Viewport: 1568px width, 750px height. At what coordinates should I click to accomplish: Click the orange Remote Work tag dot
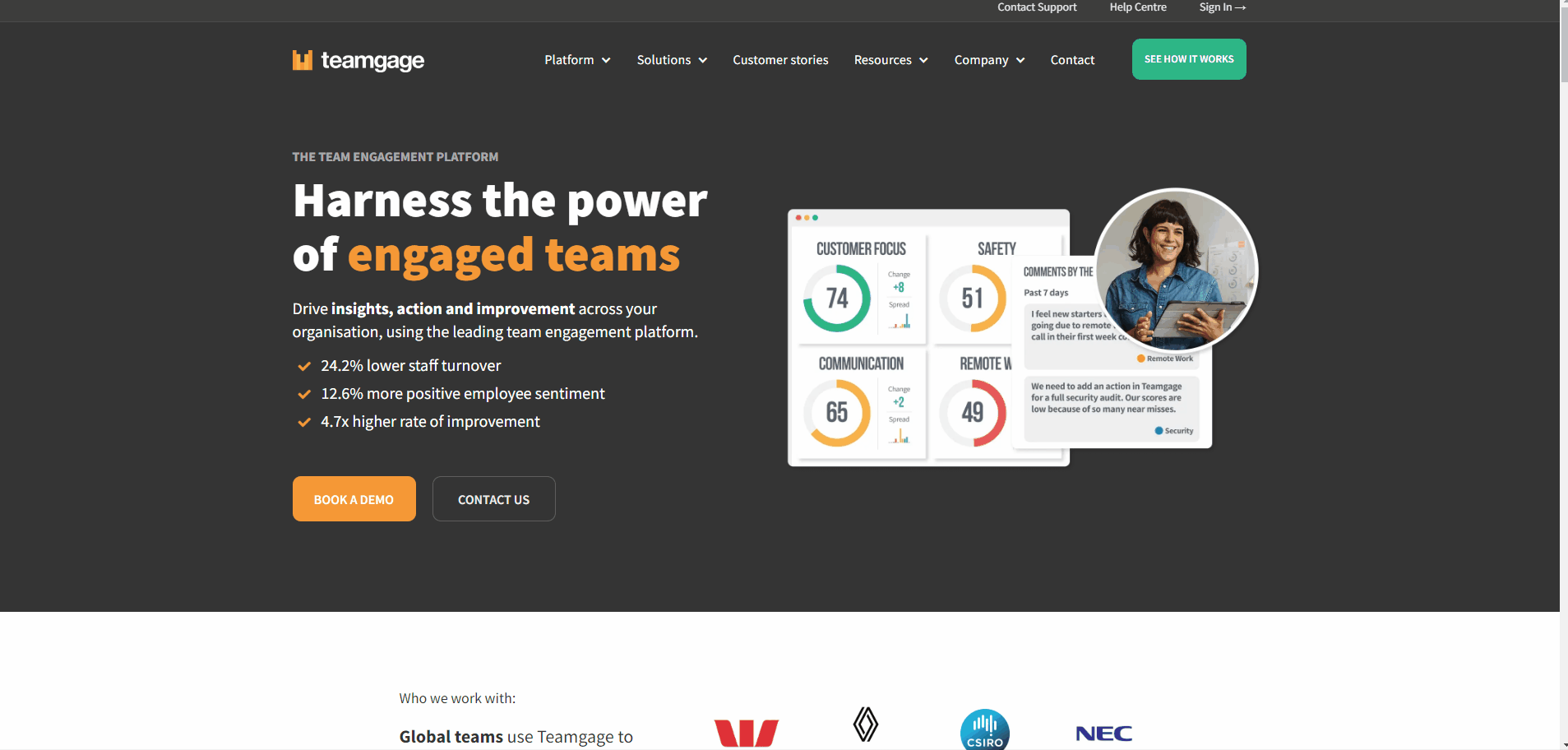(1141, 359)
